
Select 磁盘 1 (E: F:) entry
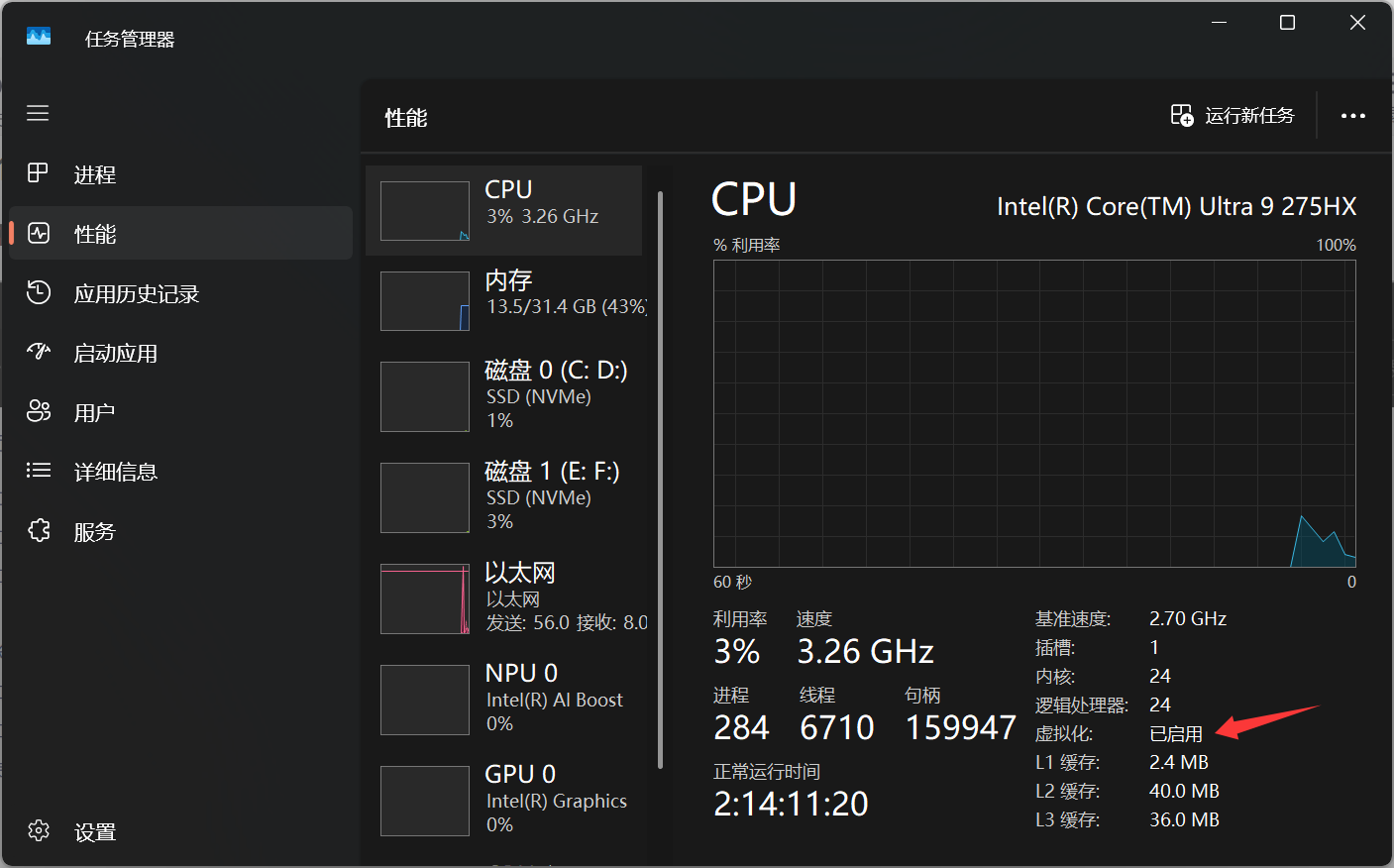(505, 497)
